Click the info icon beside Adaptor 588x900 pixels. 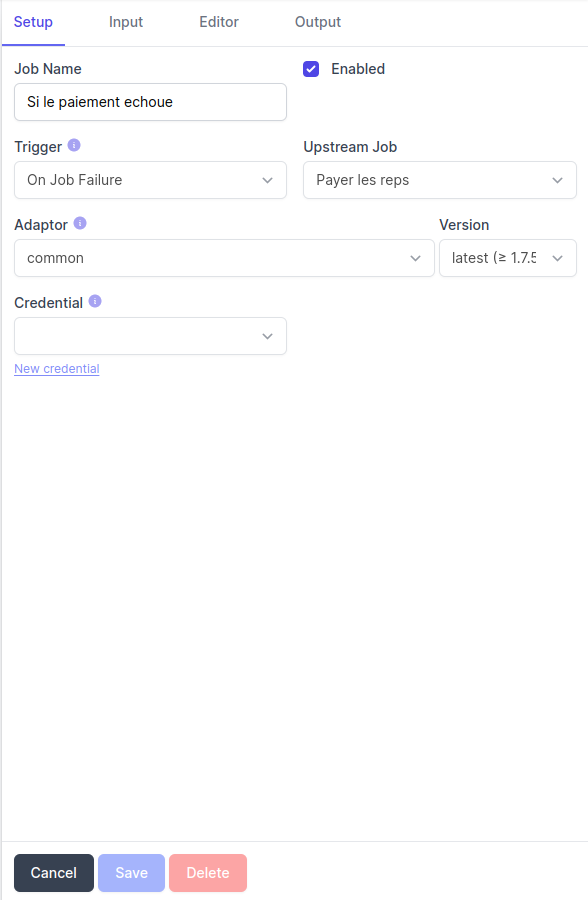[79, 224]
